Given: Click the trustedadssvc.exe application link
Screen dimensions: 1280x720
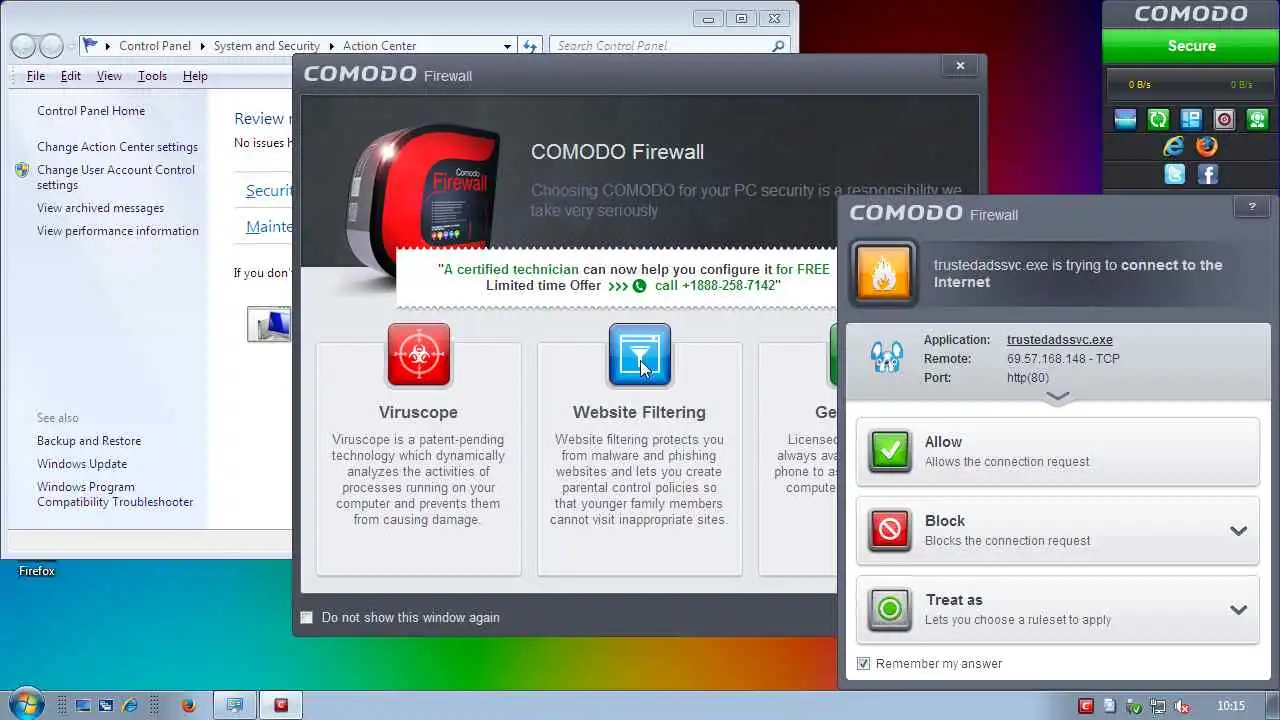Looking at the screenshot, I should (x=1059, y=340).
